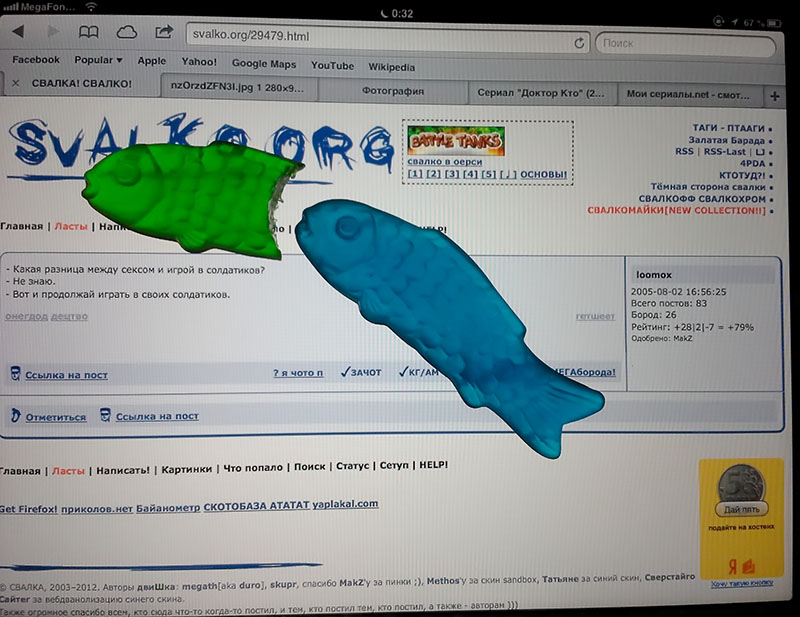Image resolution: width=800 pixels, height=617 pixels.
Task: Open the RSS-Last feed link
Action: [724, 152]
